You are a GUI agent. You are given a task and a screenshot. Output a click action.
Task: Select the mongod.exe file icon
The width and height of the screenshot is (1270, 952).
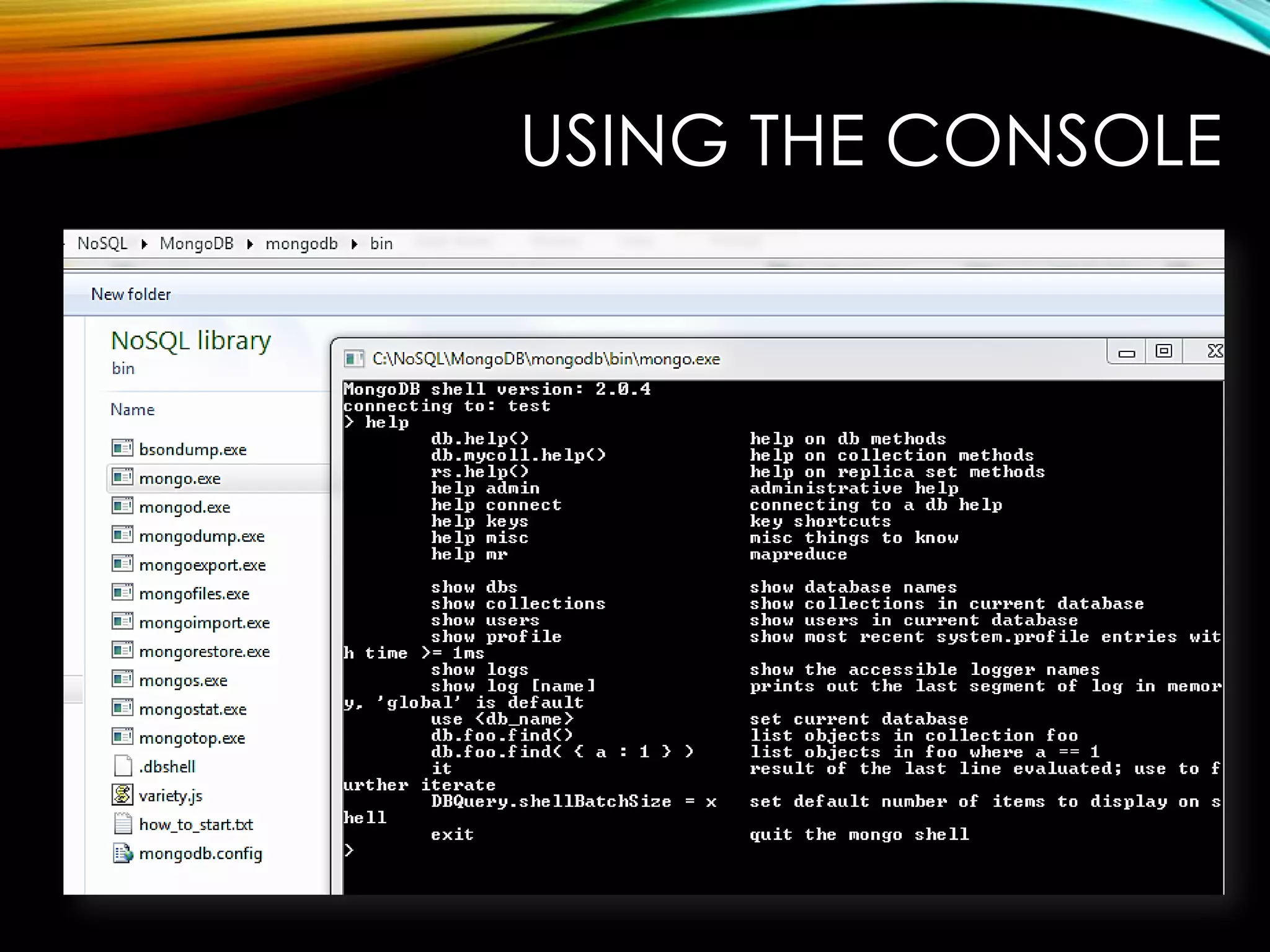pos(122,506)
